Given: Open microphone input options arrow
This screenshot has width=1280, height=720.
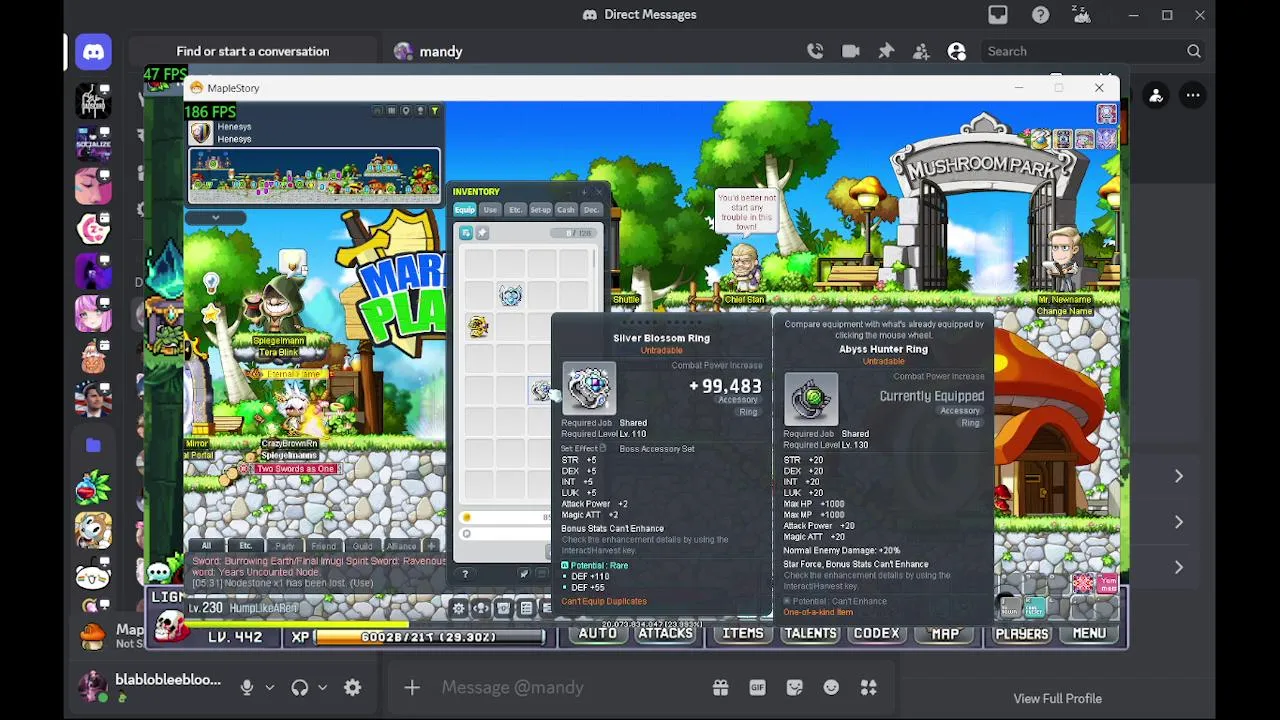Looking at the screenshot, I should (x=269, y=688).
